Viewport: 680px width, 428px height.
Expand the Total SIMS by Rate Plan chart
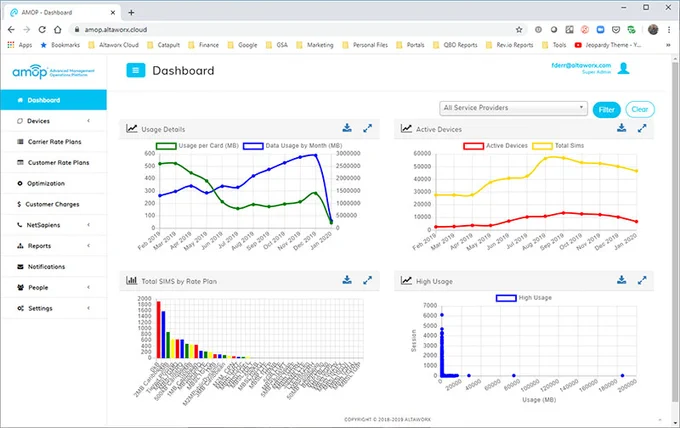tap(367, 280)
